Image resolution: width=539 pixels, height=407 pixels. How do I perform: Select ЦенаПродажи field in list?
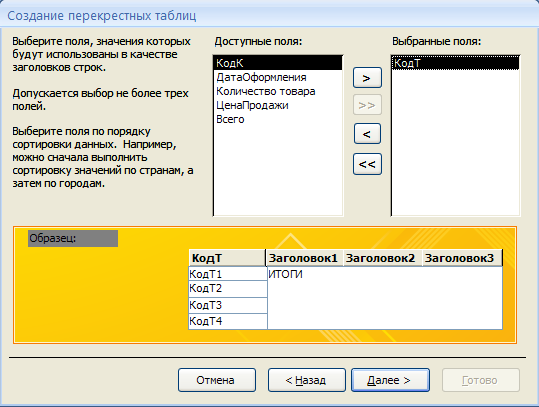tap(278, 105)
